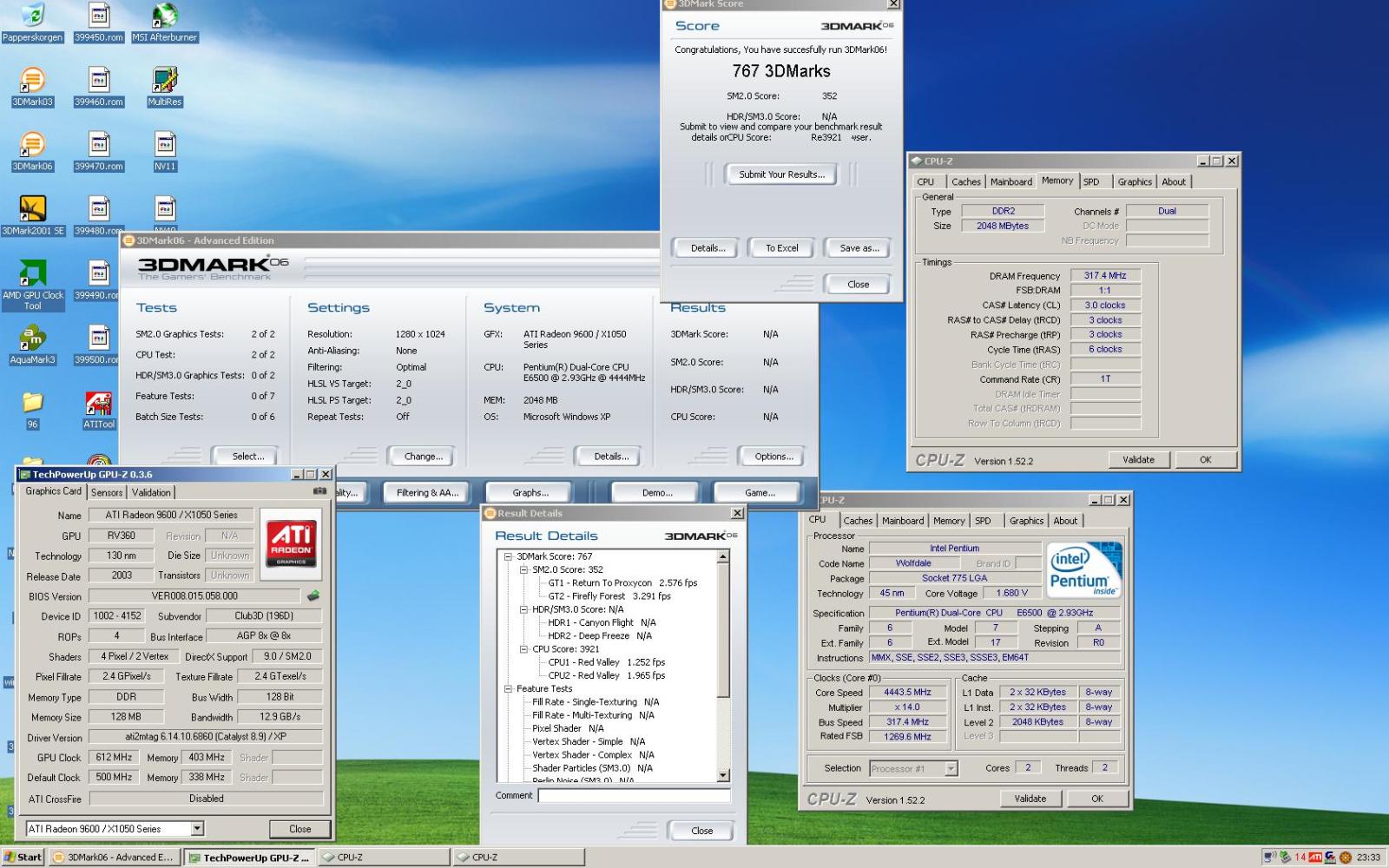
Task: Open the Start menu
Action: point(23,858)
